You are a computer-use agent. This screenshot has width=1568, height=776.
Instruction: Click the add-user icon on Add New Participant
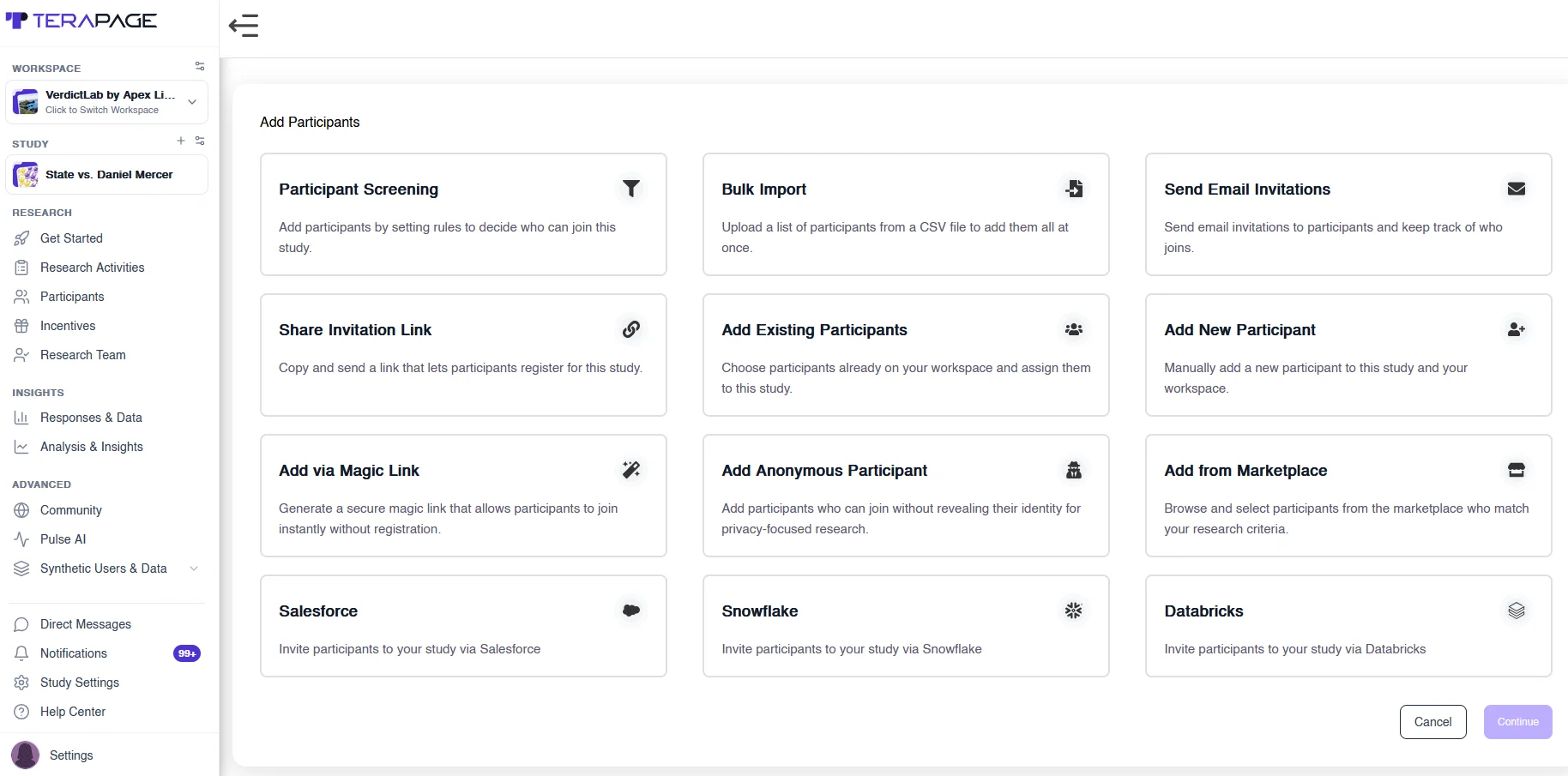tap(1517, 329)
